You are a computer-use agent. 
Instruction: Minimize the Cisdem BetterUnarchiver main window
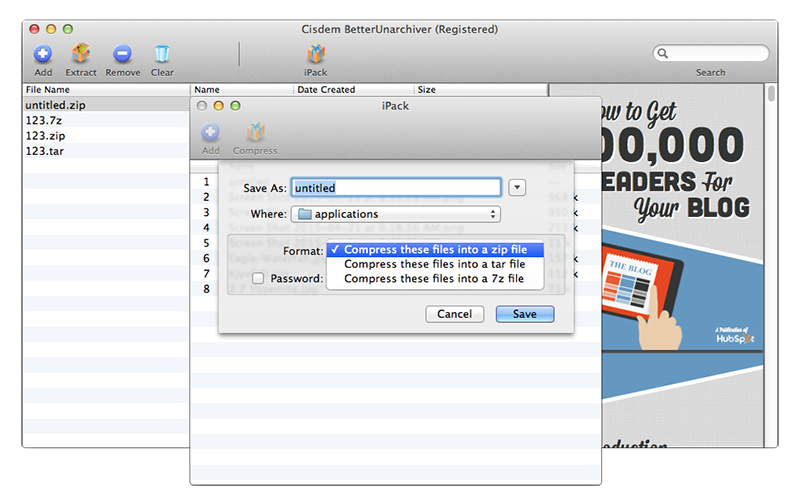51,29
